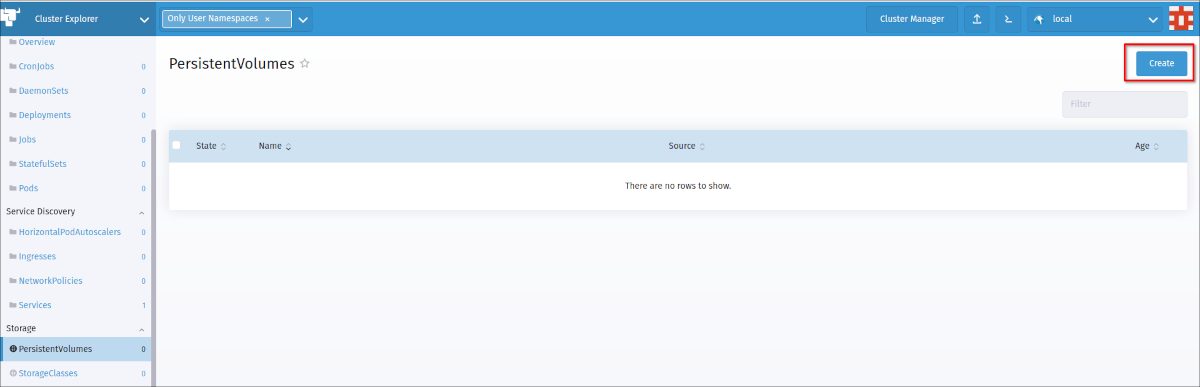
Task: Collapse the Storage section
Action: [x=141, y=329]
